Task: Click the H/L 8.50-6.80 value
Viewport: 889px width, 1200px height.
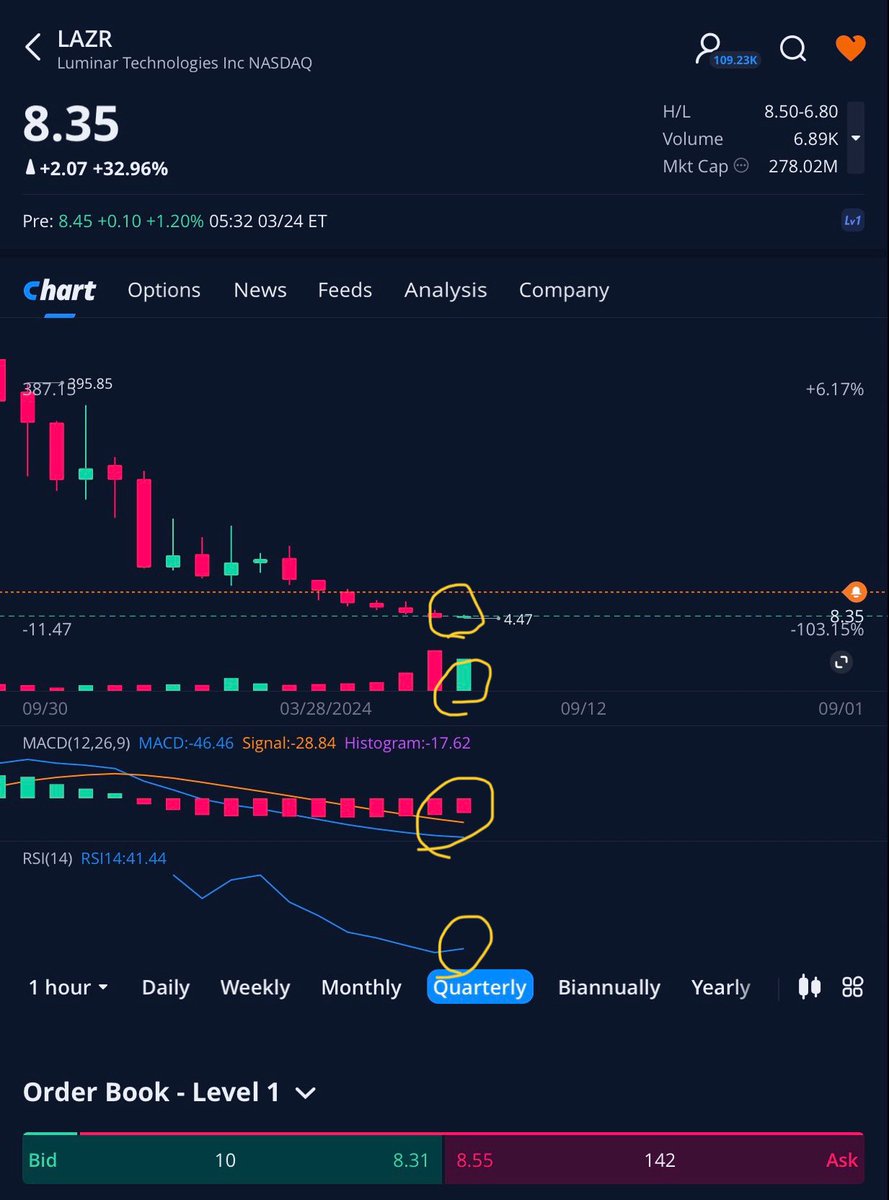Action: click(x=801, y=112)
